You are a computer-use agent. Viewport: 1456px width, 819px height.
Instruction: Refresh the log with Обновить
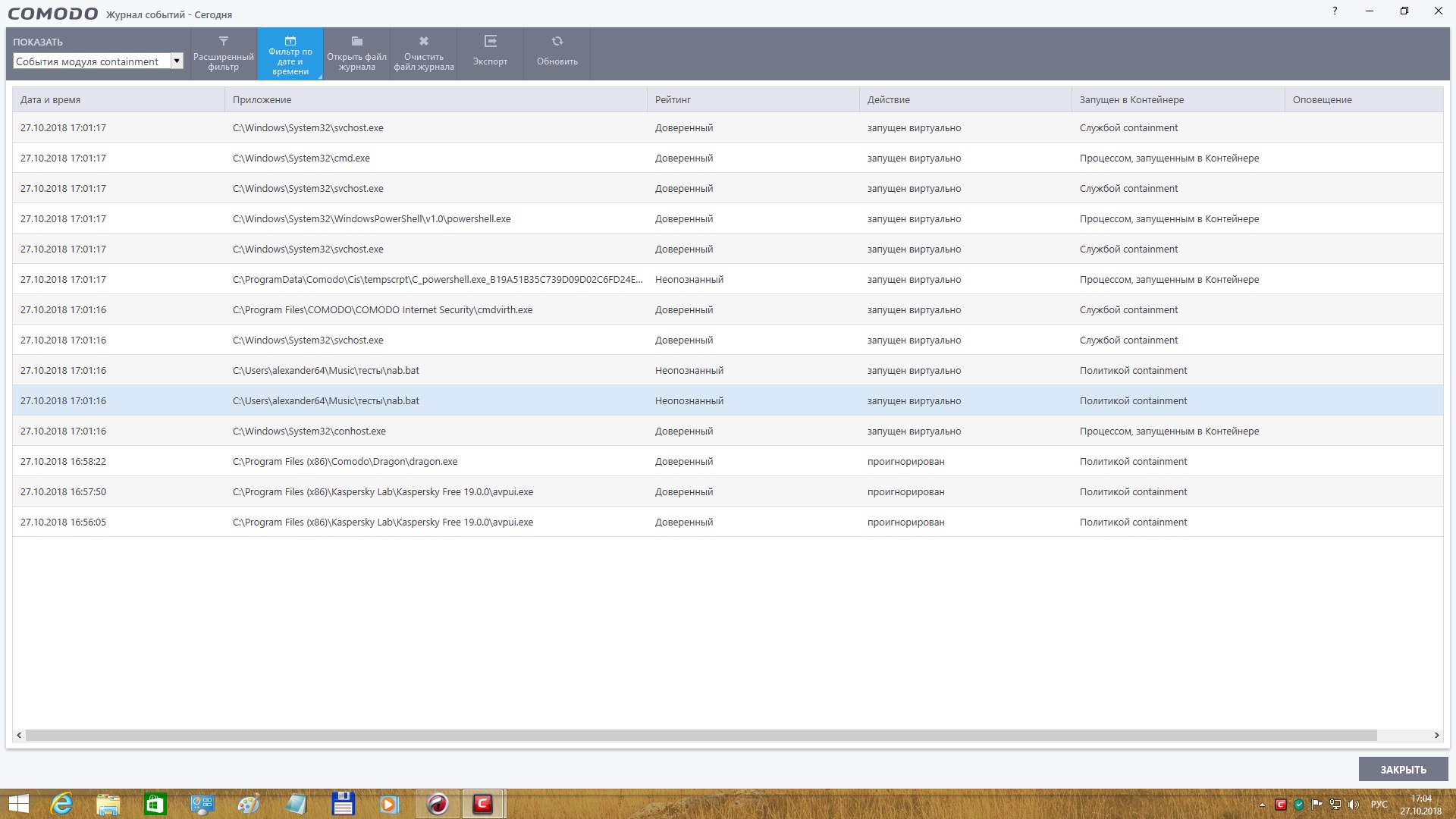point(557,53)
